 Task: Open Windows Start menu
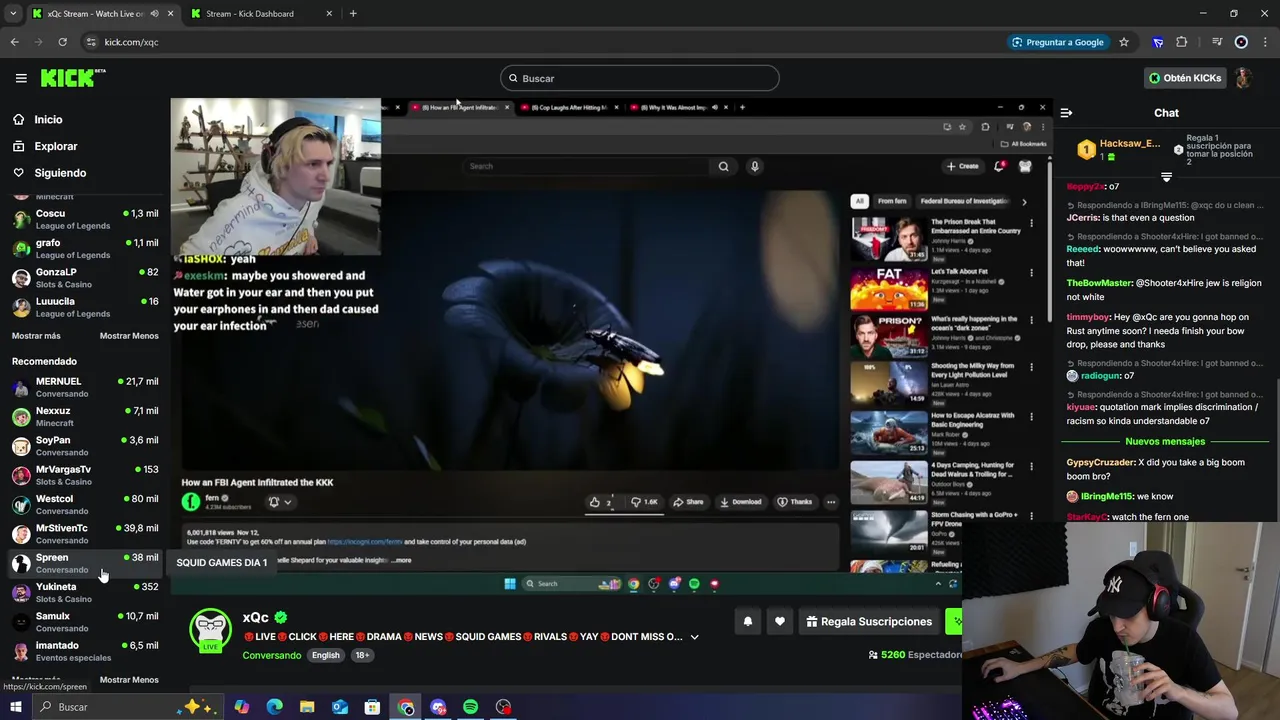tap(15, 707)
